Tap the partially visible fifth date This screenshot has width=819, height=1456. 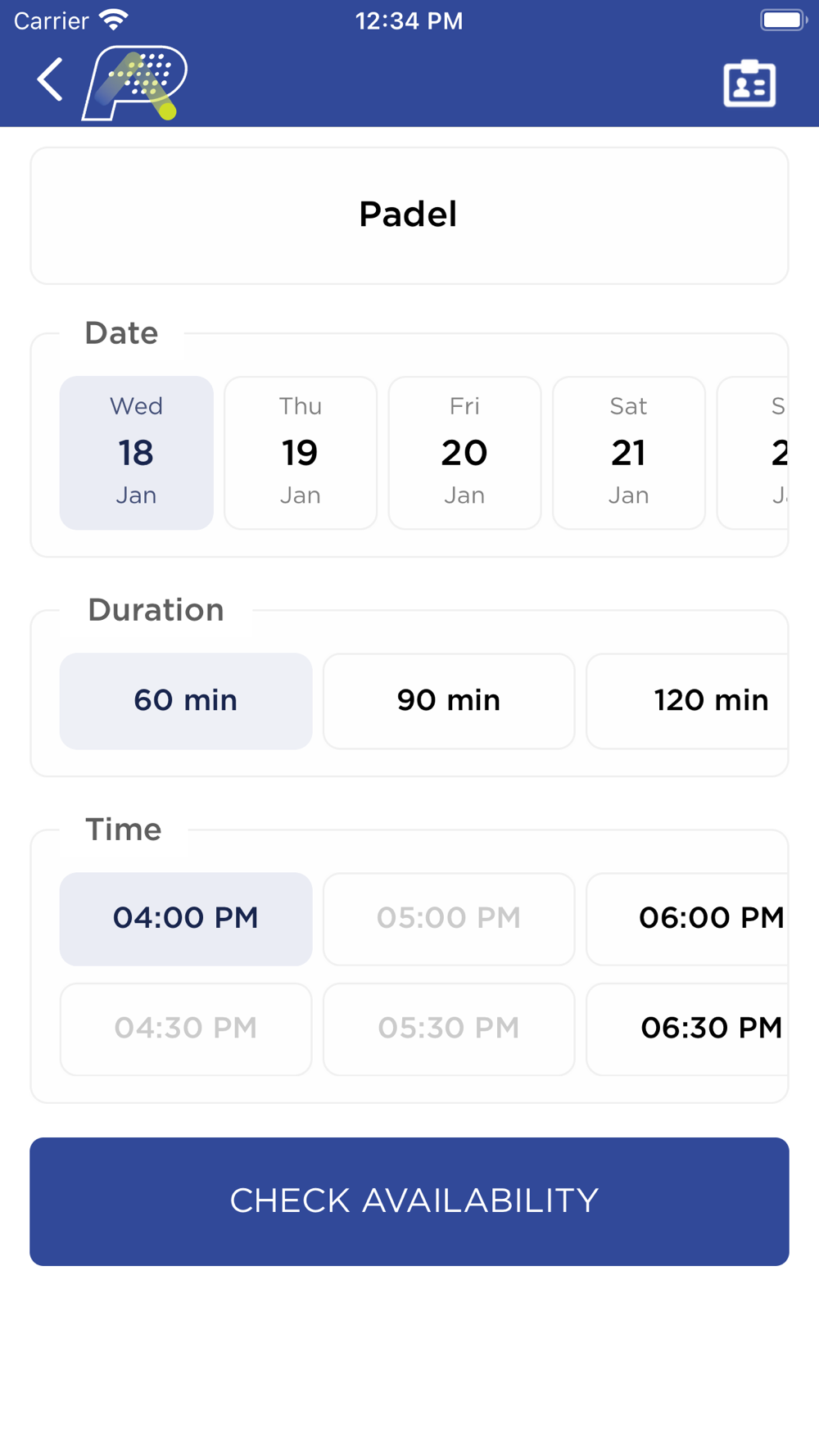click(753, 452)
